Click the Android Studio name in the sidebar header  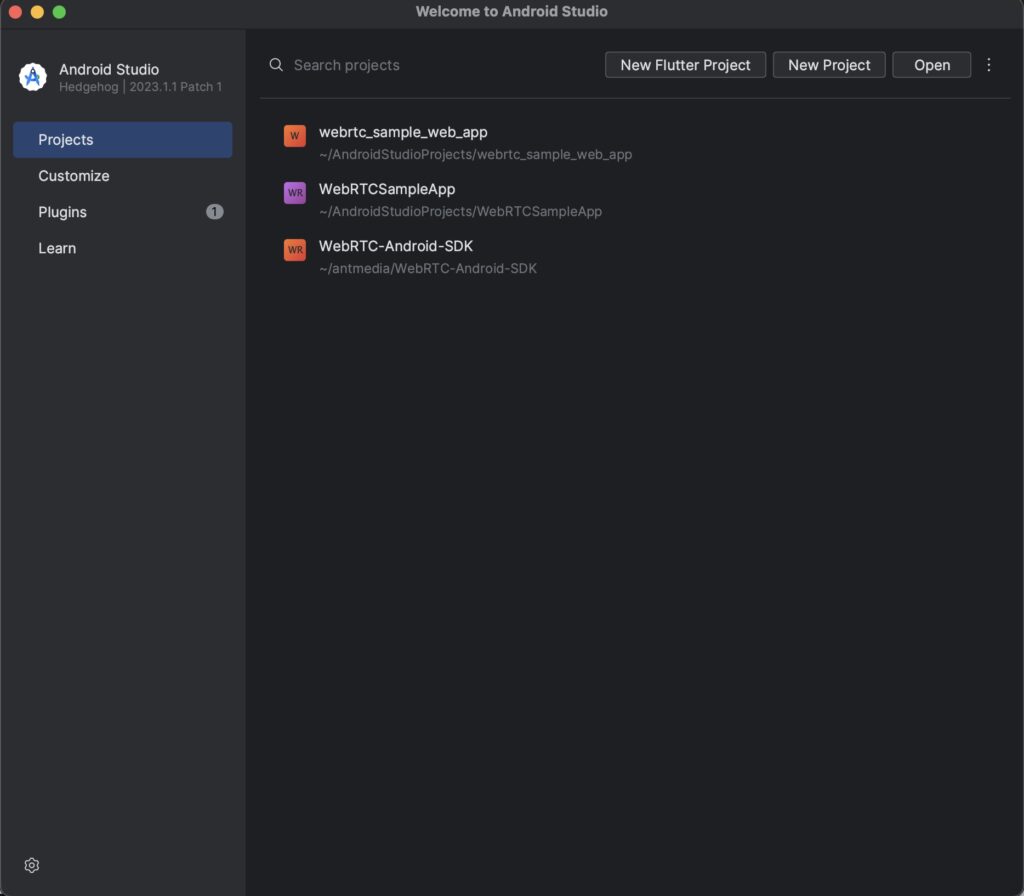109,69
